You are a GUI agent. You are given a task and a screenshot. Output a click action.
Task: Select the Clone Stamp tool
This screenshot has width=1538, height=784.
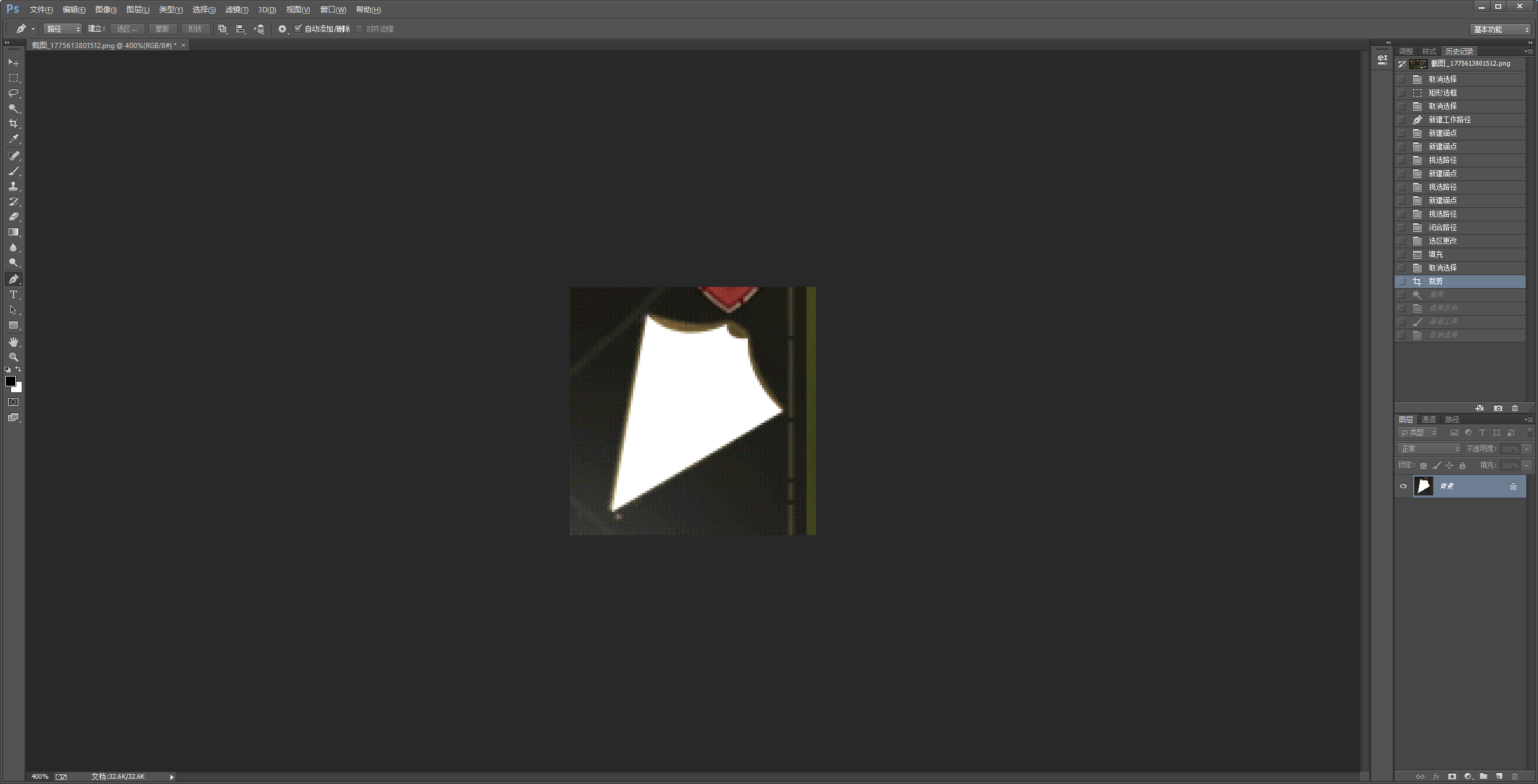pyautogui.click(x=13, y=186)
